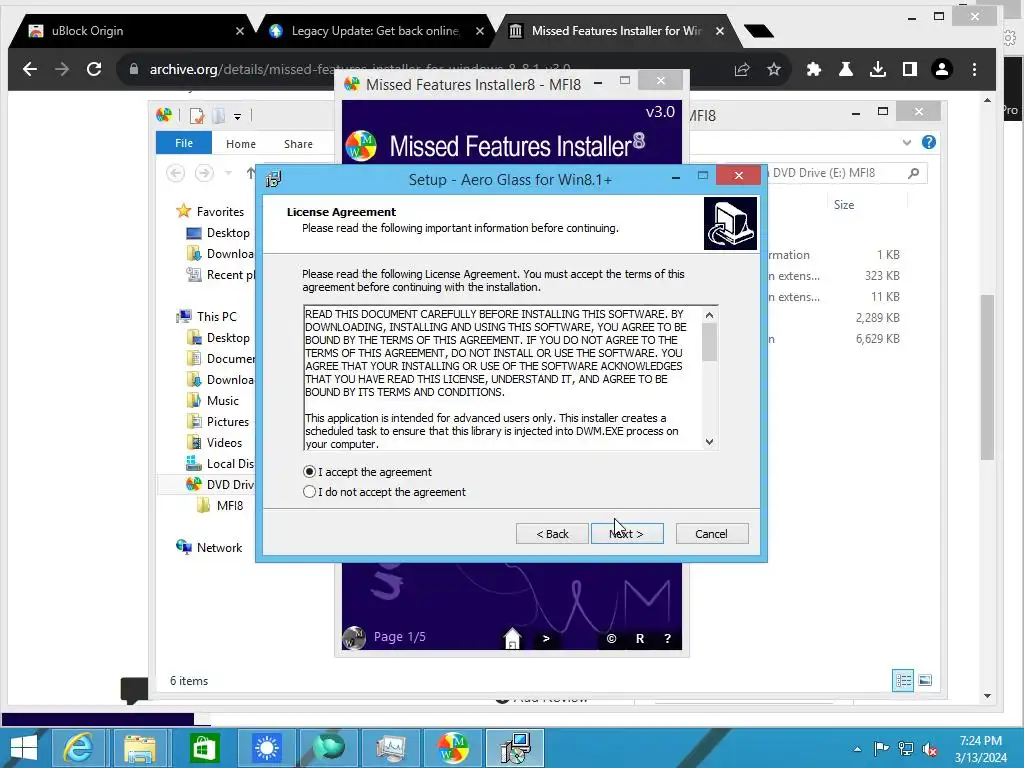This screenshot has height=768, width=1024.
Task: Click the search icon in Explorer search box
Action: click(914, 172)
